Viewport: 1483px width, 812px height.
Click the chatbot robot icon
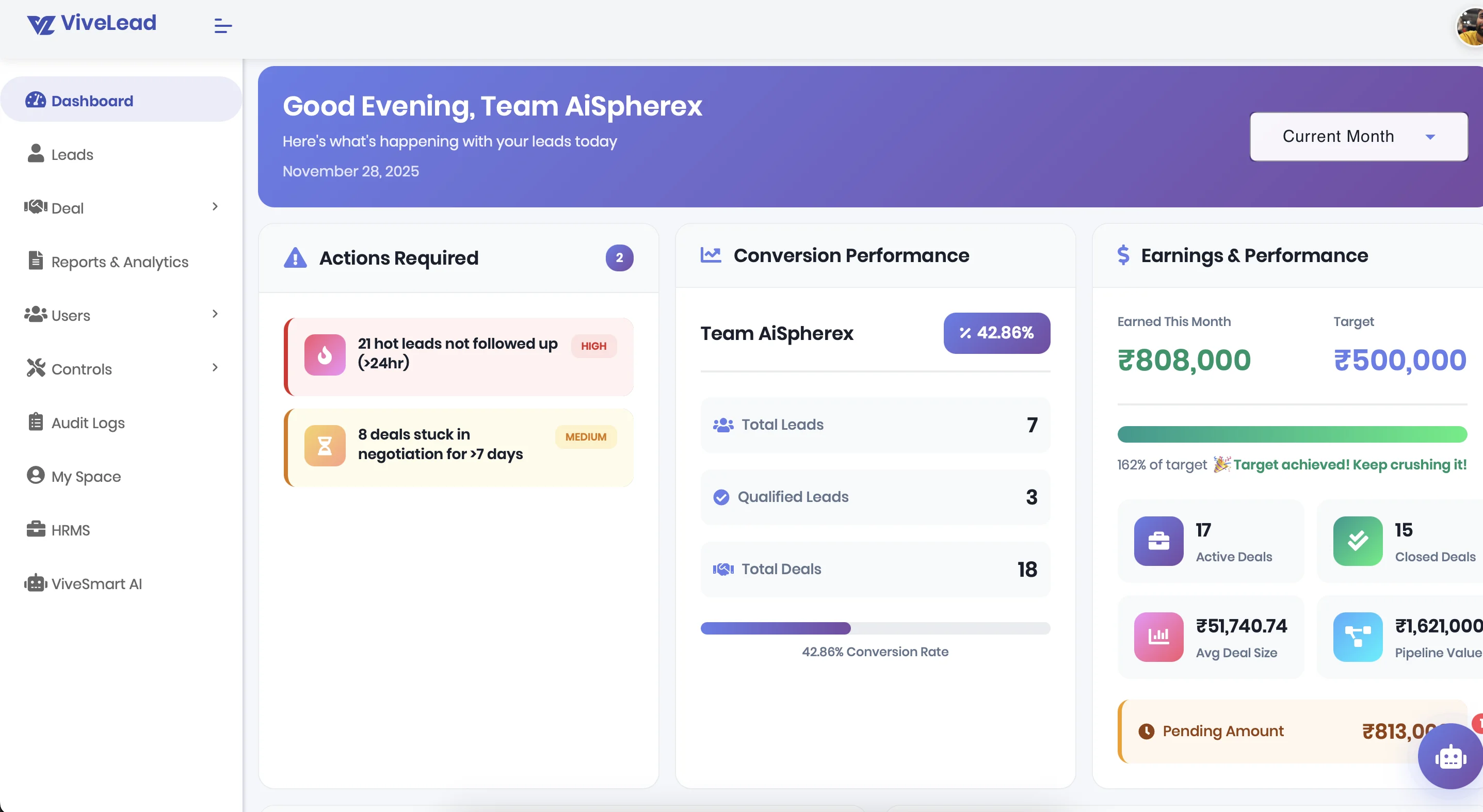(x=1449, y=757)
